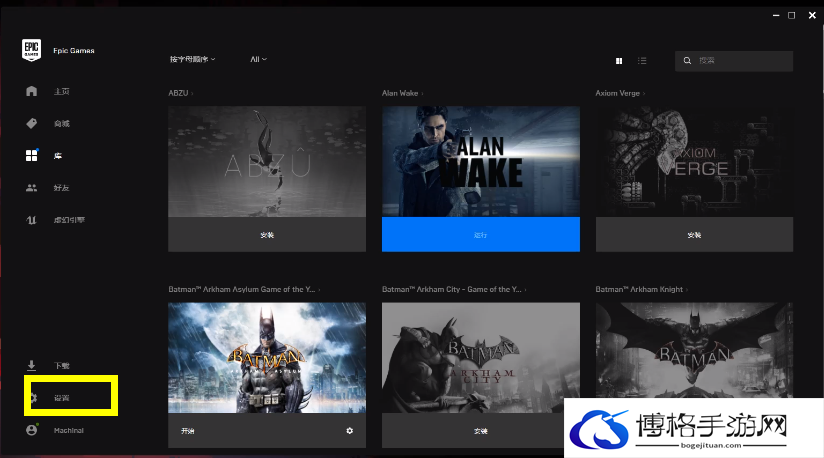
Task: Open Friends via people icon
Action: pyautogui.click(x=32, y=188)
